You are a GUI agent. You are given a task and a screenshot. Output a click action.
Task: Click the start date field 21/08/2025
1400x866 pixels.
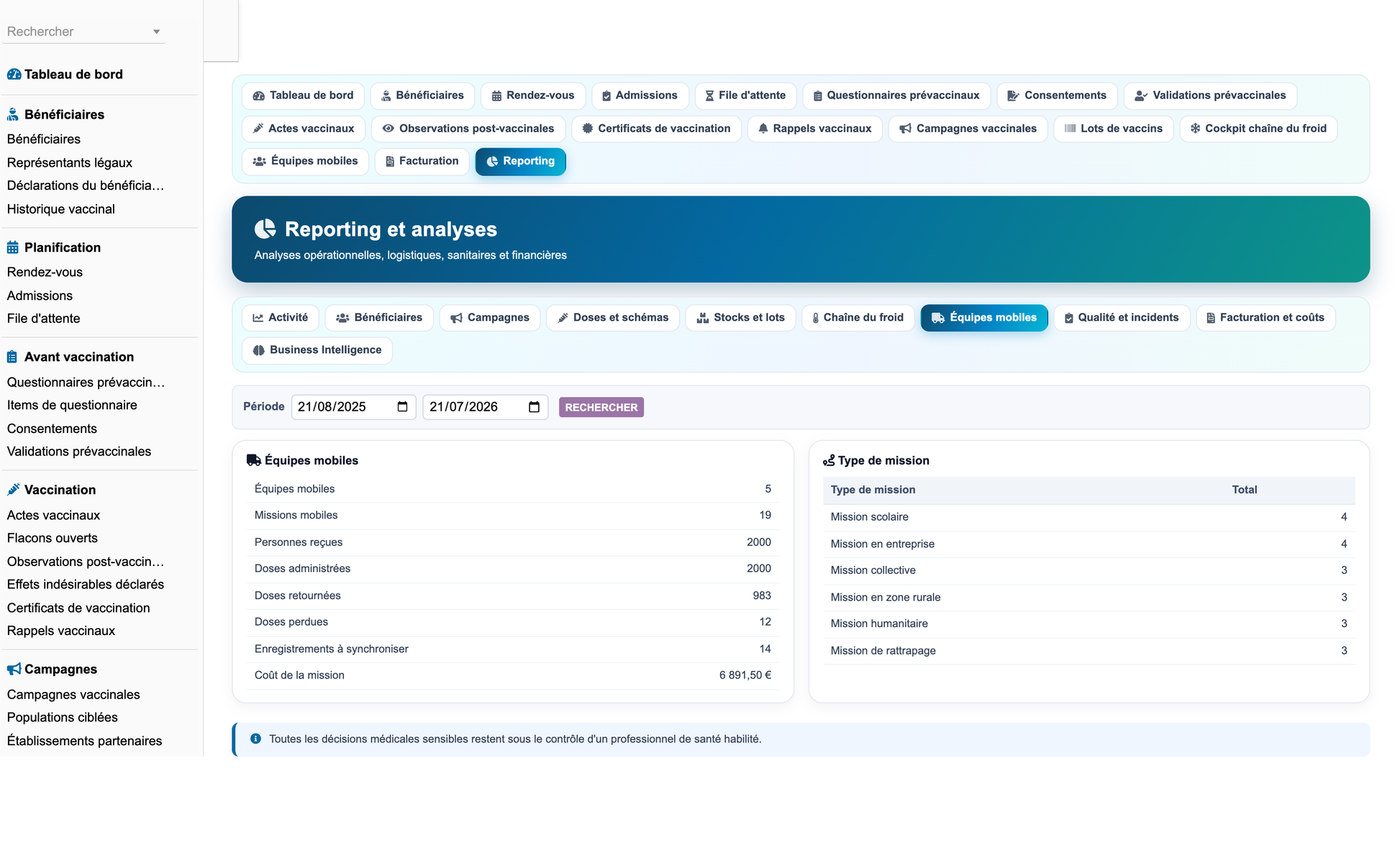coord(353,407)
